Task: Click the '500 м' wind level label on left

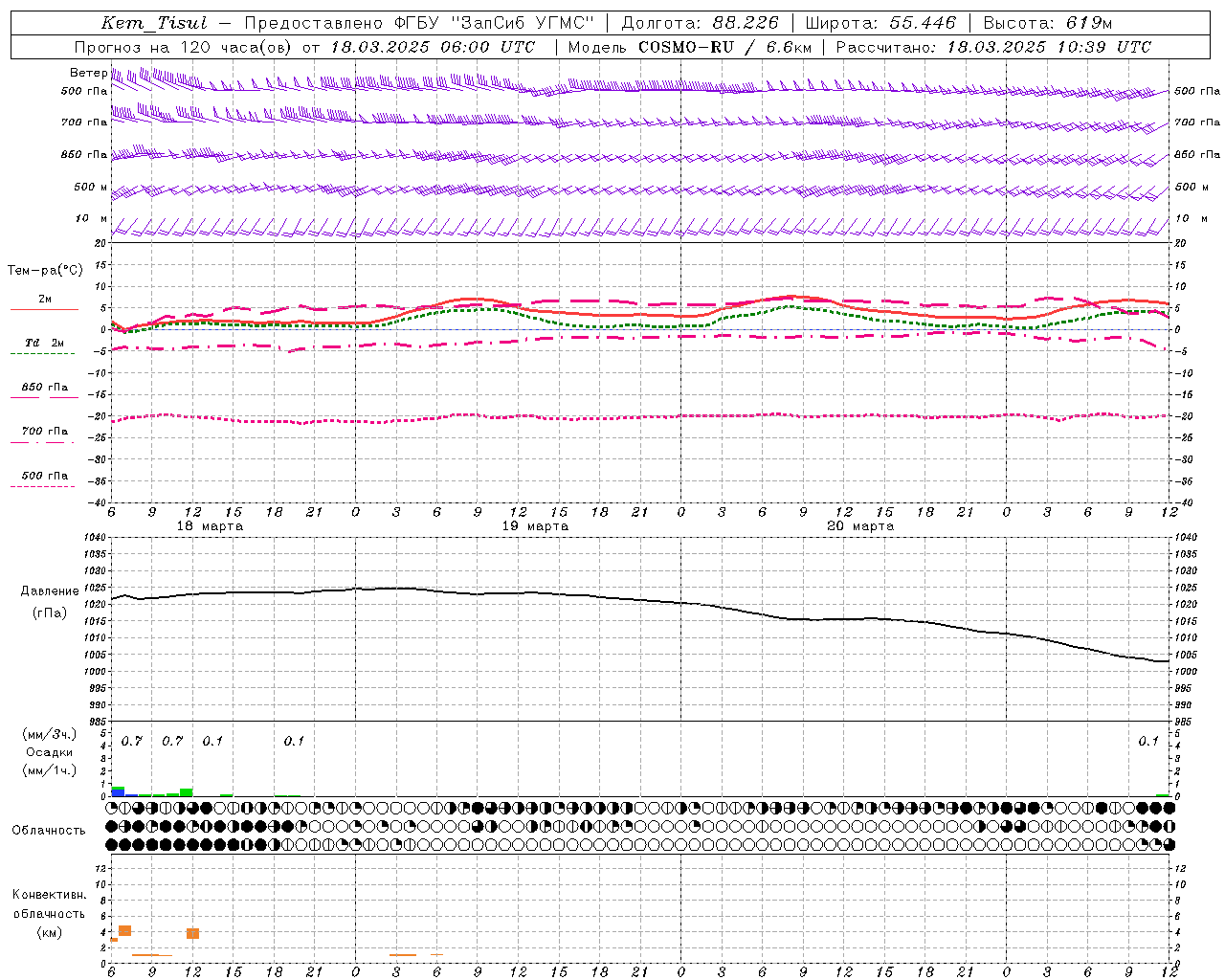Action: point(91,187)
